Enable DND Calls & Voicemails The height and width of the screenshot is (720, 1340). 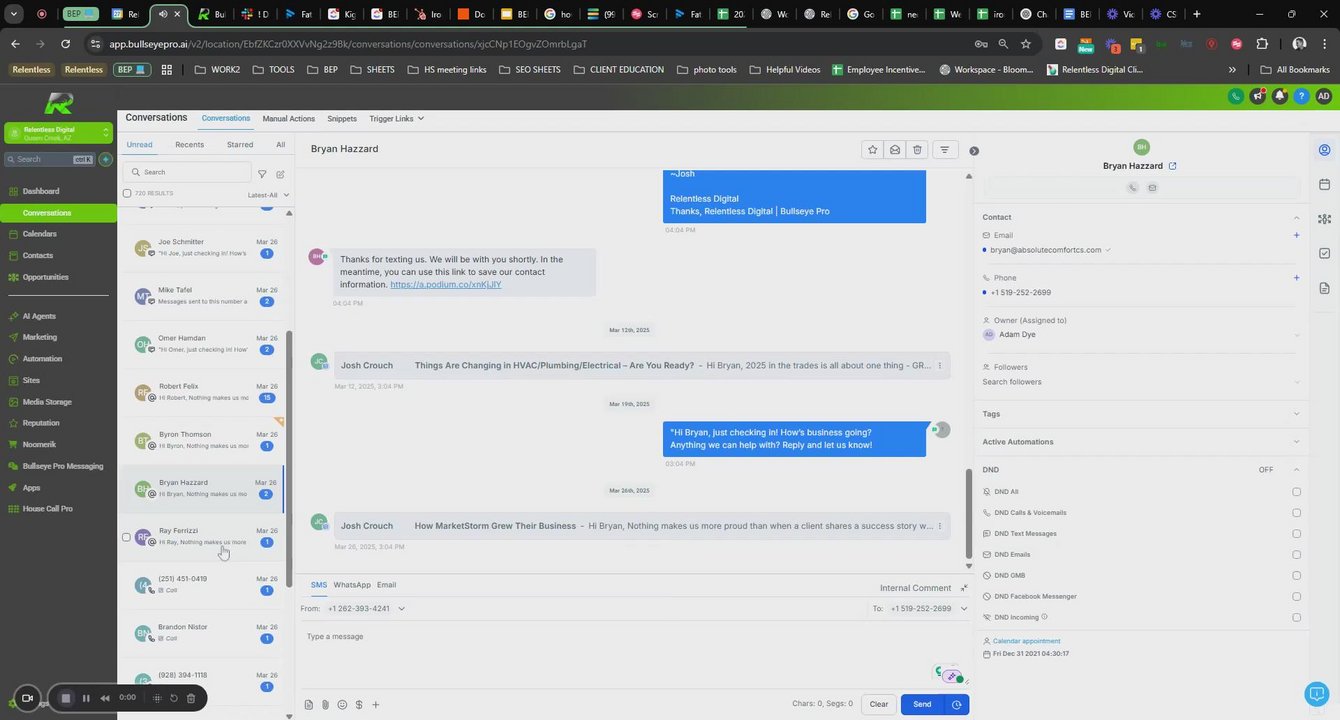tap(1297, 513)
